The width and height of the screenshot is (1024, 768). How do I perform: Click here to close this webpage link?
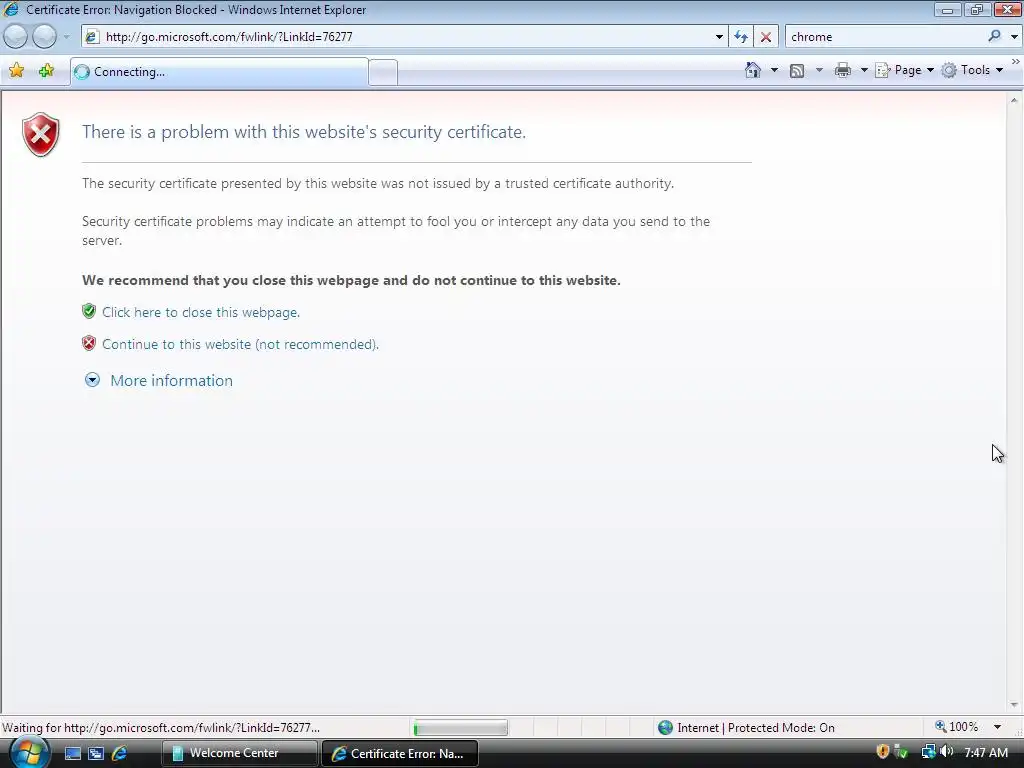coord(201,312)
